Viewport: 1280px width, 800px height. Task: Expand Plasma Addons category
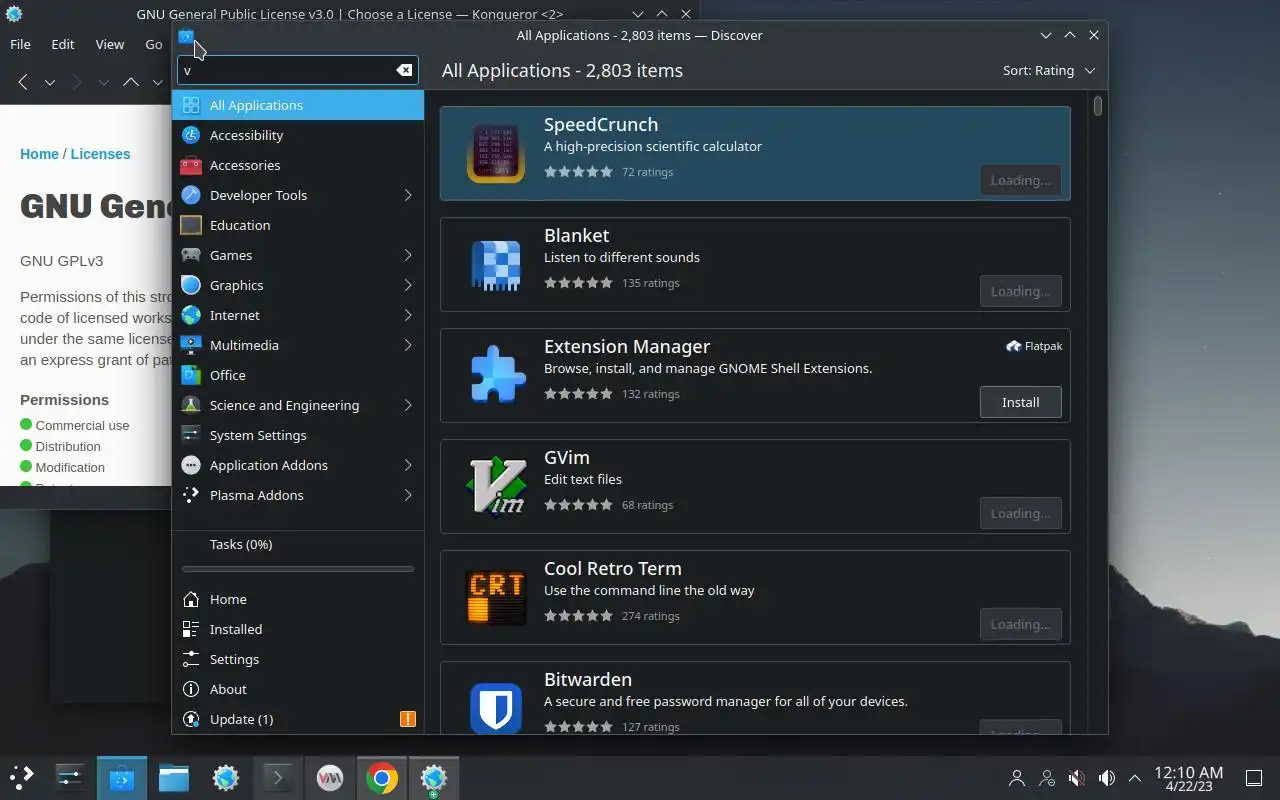[408, 495]
